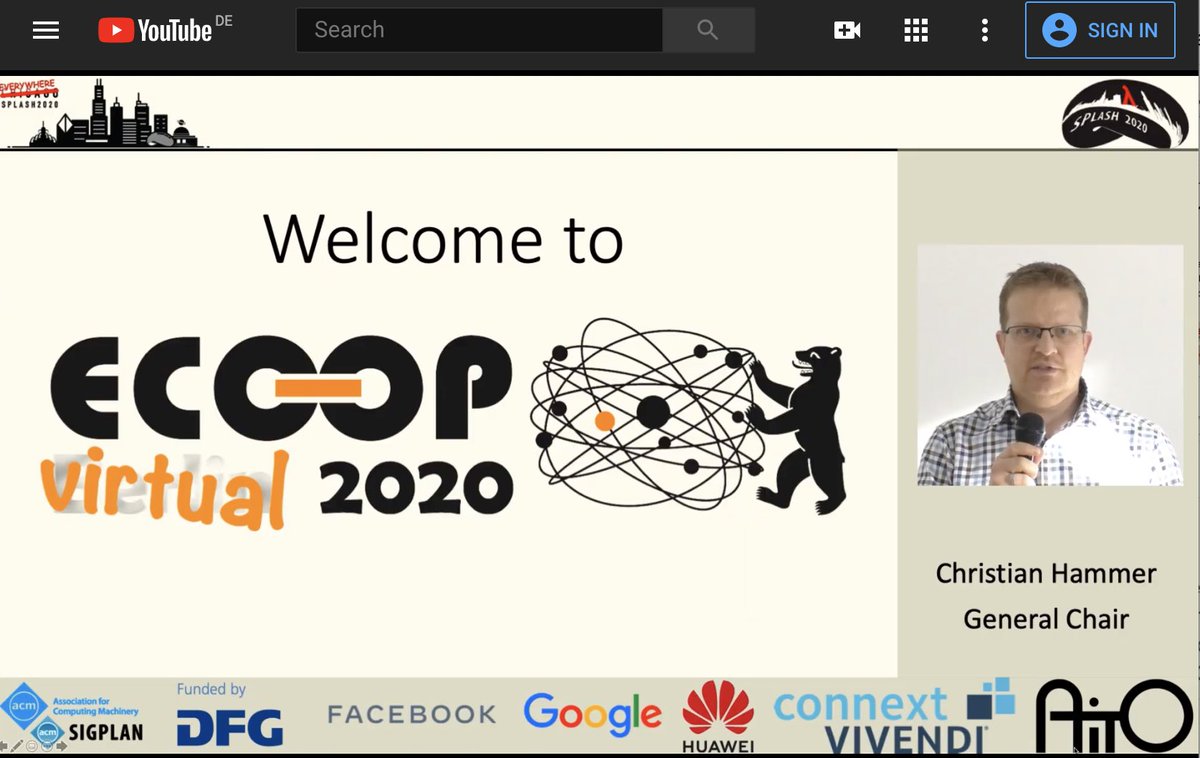The height and width of the screenshot is (758, 1200).
Task: Click the round SPLASH 2020 bean logo
Action: pyautogui.click(x=1125, y=114)
